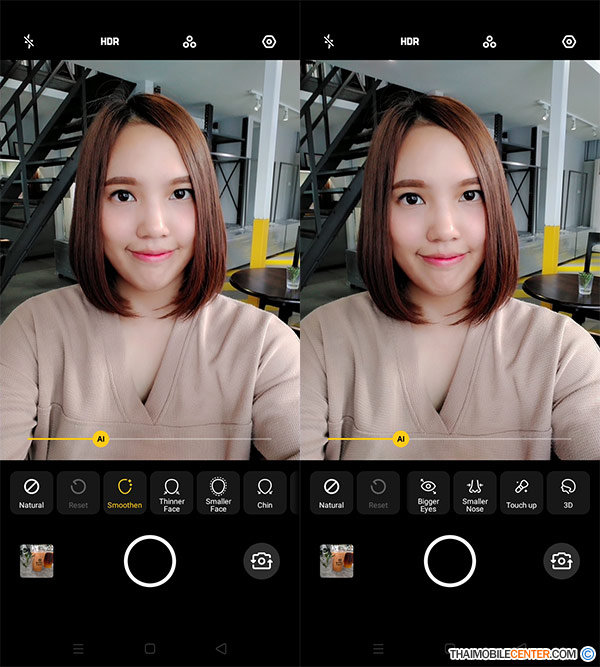Choose the Thinner Face beauty effect
The width and height of the screenshot is (600, 667).
pos(172,492)
